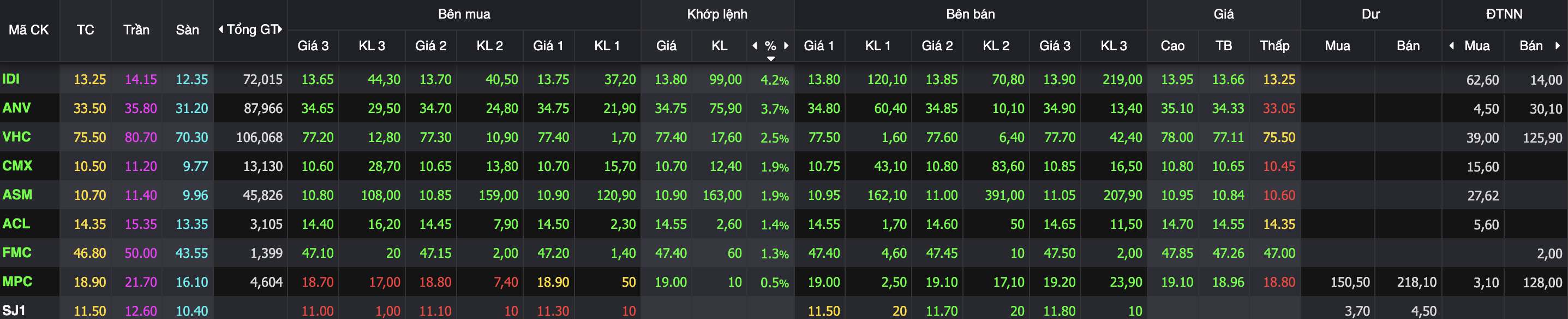
Task: Click the Cao price column header
Action: (x=1172, y=46)
